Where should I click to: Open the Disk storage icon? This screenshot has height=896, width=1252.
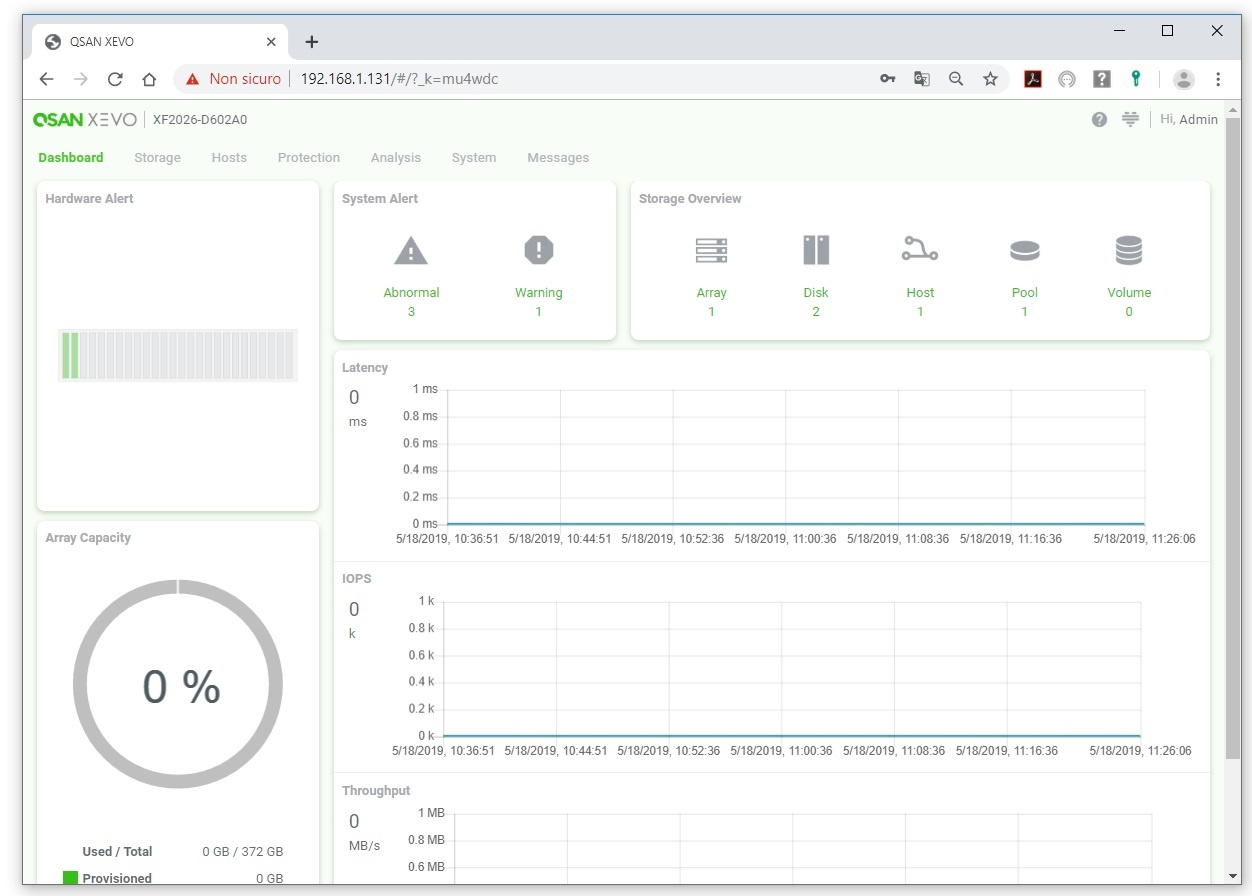pyautogui.click(x=816, y=250)
